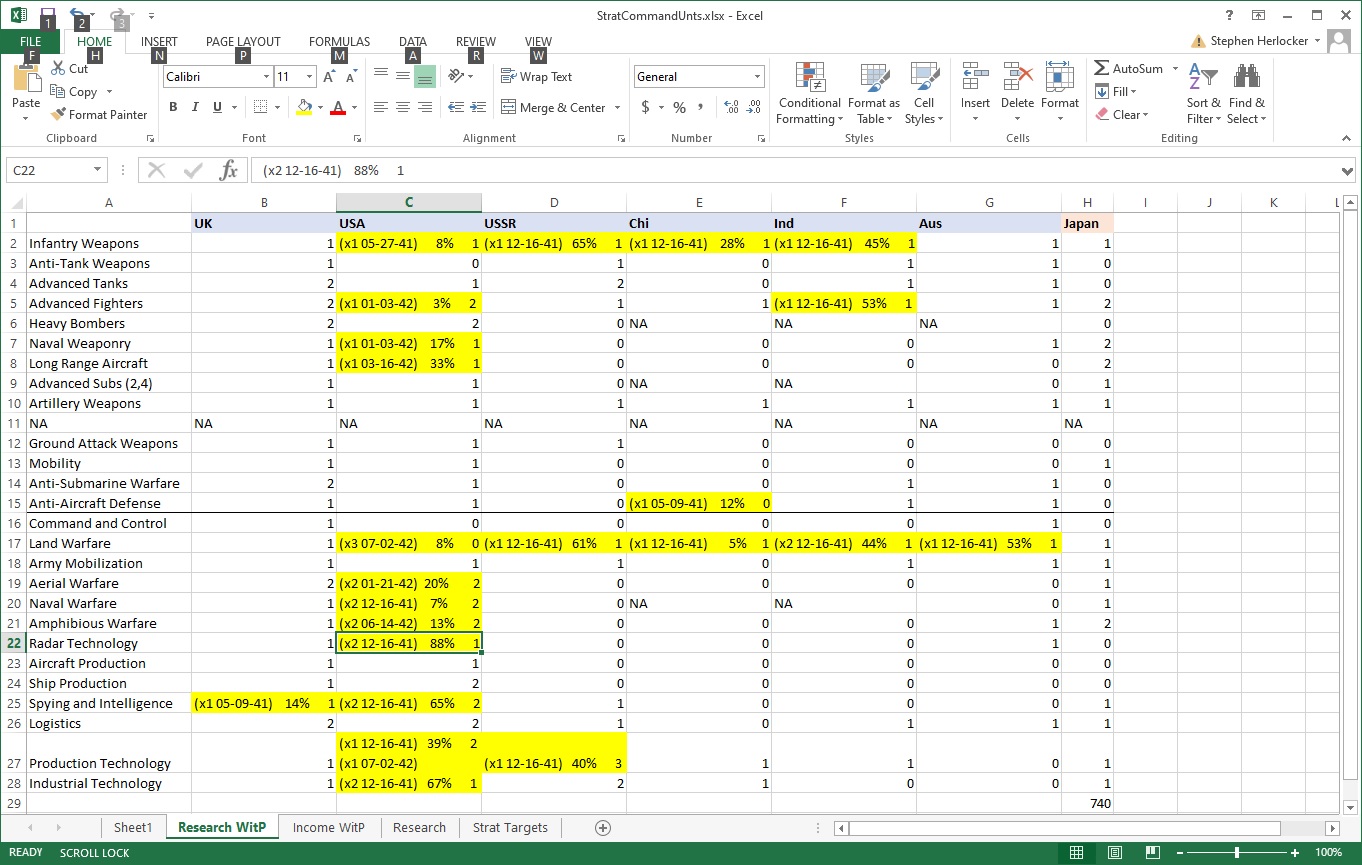The height and width of the screenshot is (865, 1362).
Task: Toggle underline formatting
Action: [216, 107]
